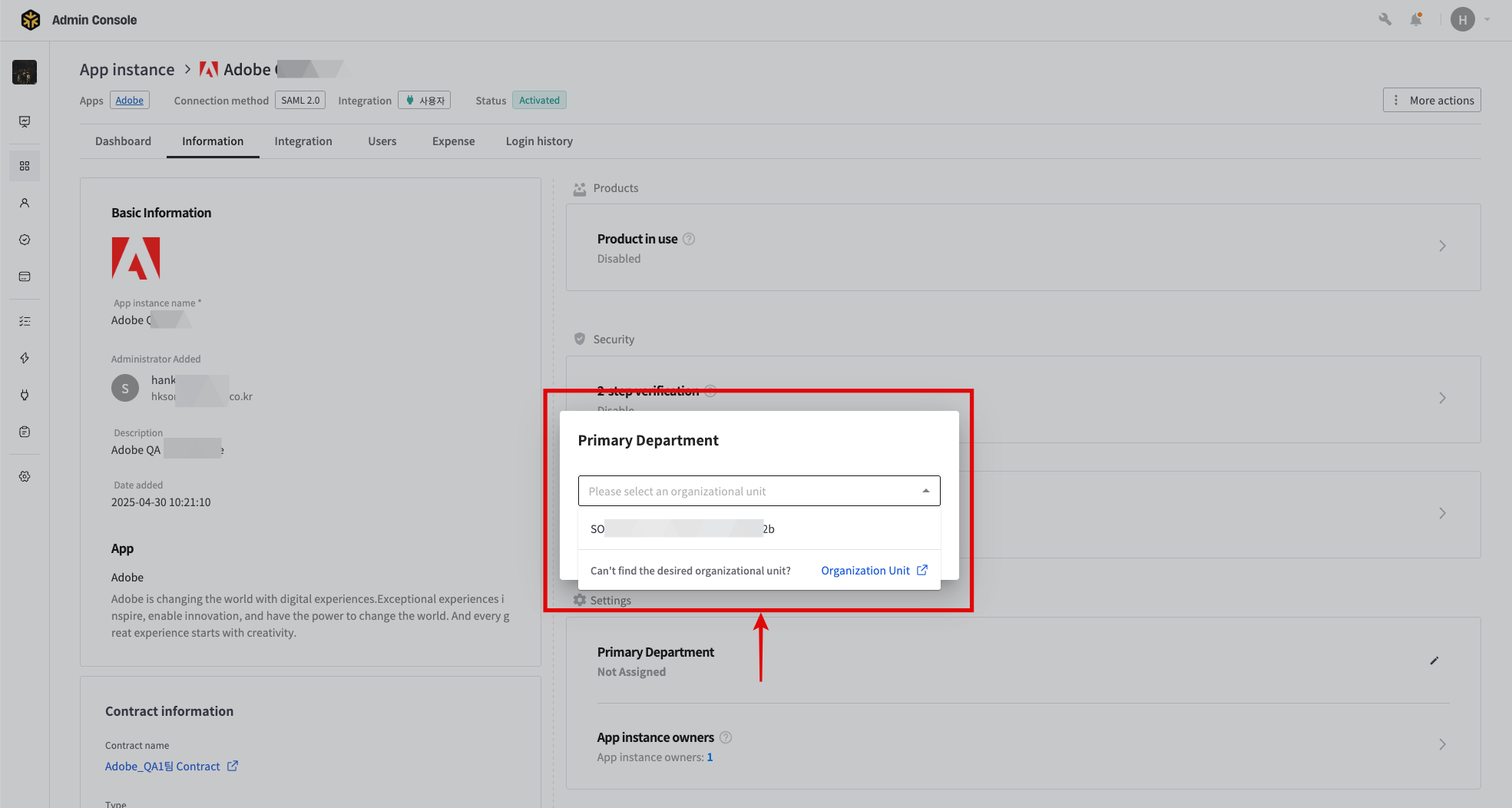Screen dimensions: 1512x808
Task: Select the SO organizational unit option
Action: [682, 529]
